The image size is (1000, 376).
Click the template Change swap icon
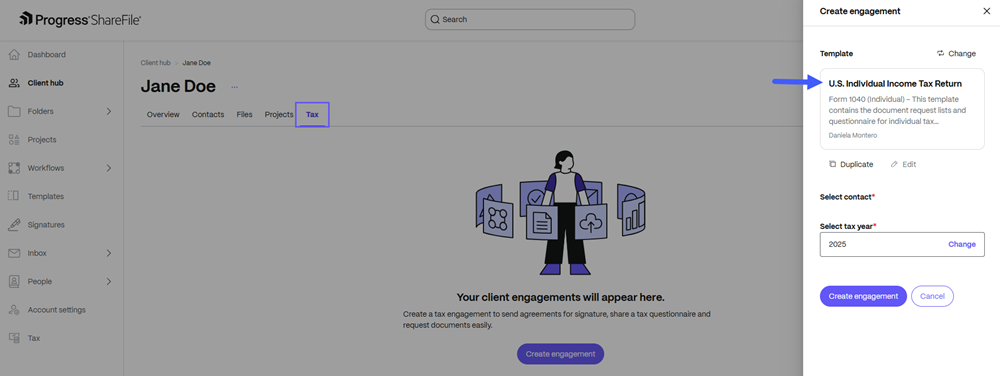click(940, 54)
